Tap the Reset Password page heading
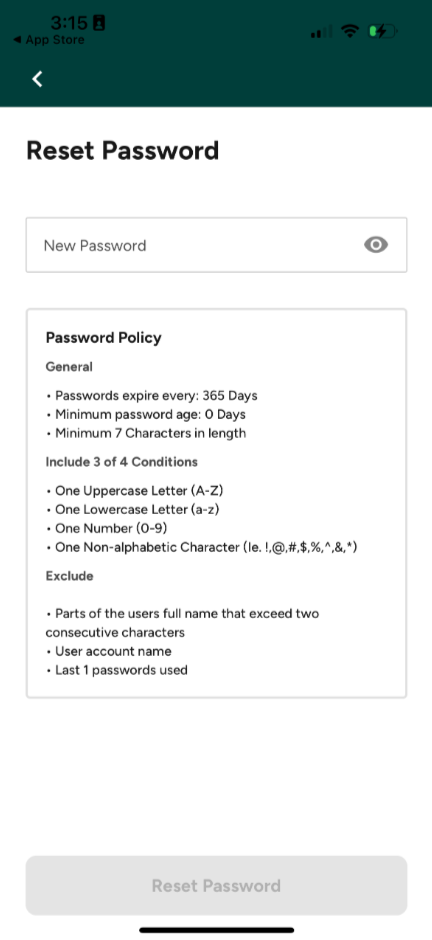The height and width of the screenshot is (940, 432). tap(122, 150)
